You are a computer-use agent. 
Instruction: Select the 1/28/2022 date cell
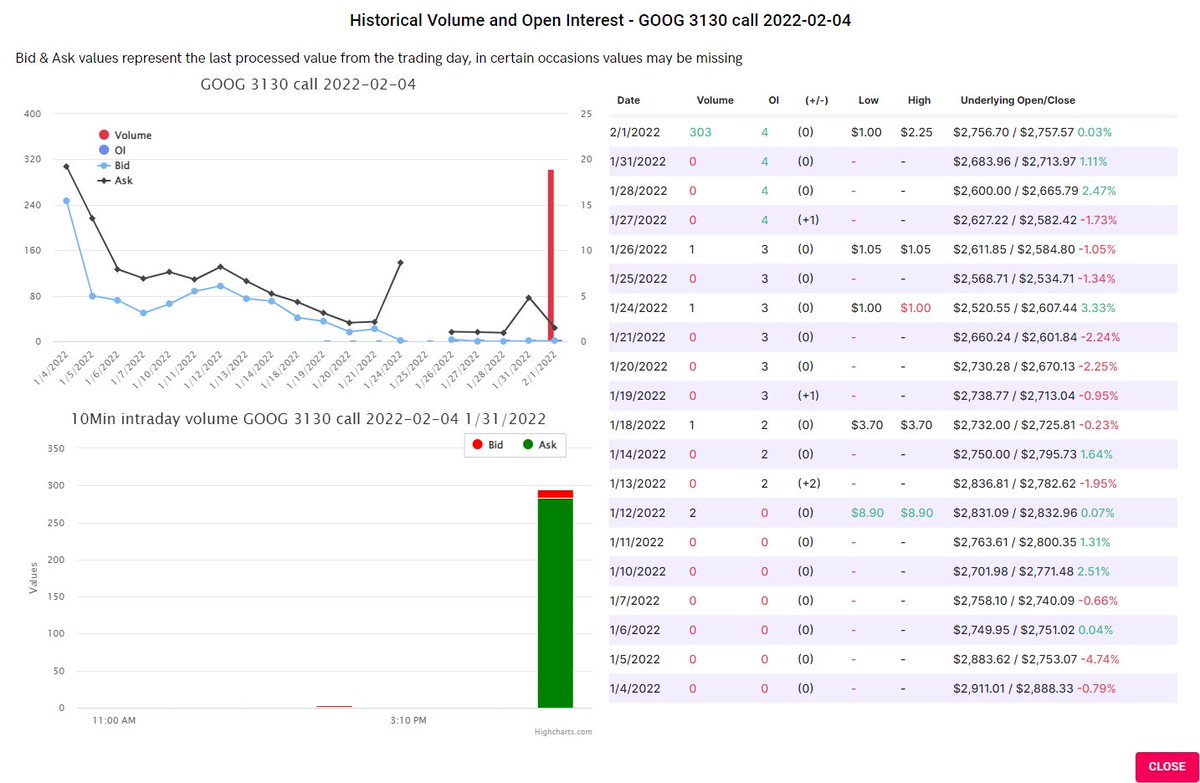638,190
